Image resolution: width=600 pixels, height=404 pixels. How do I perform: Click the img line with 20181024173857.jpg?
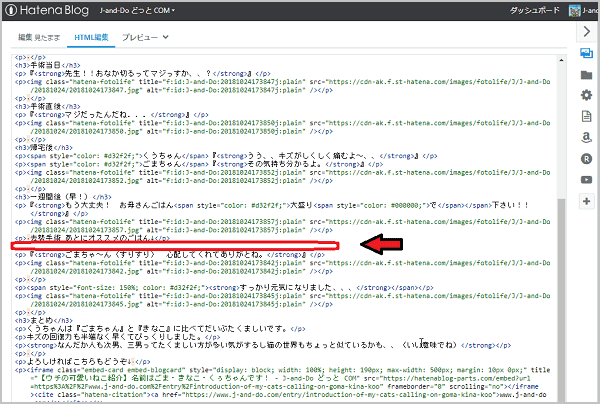tap(282, 226)
